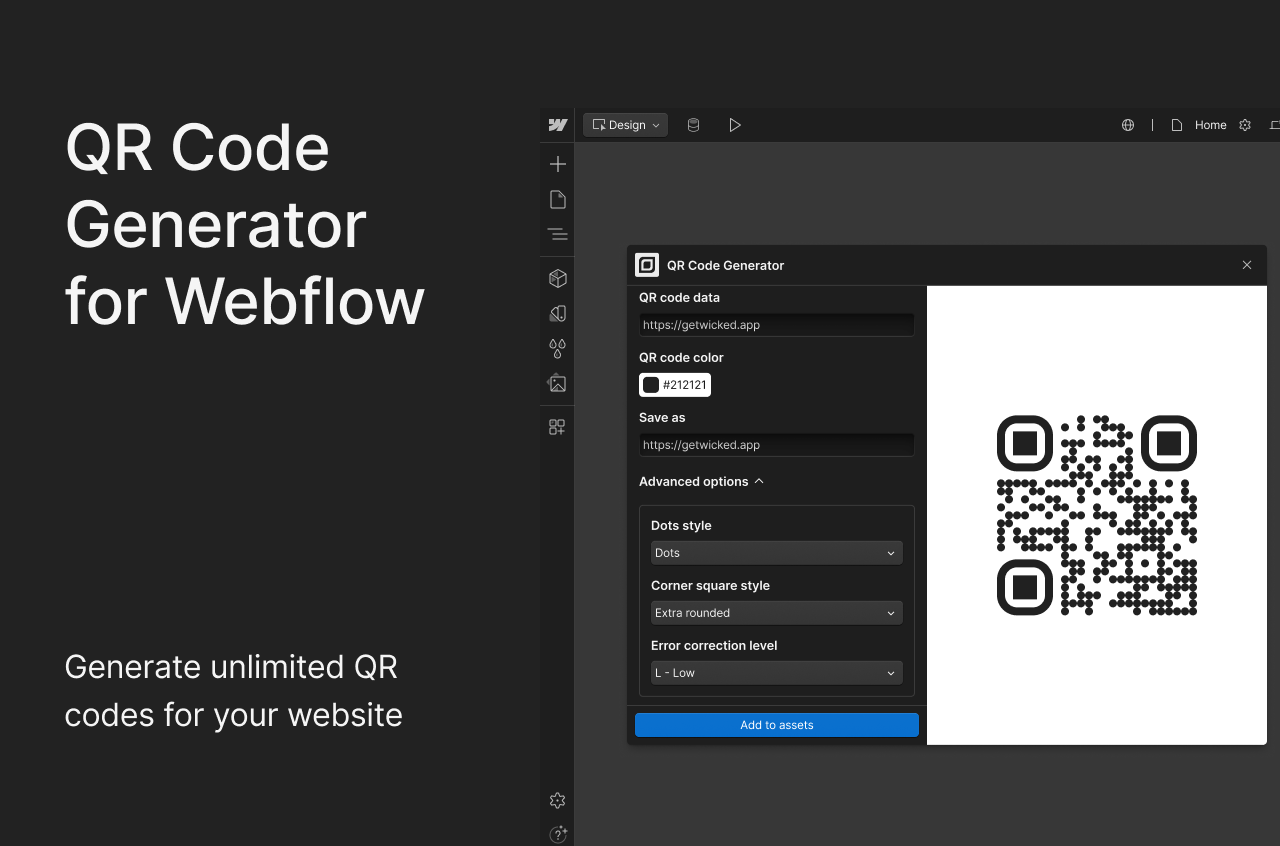This screenshot has width=1280, height=846.
Task: Open the help menu
Action: [558, 834]
